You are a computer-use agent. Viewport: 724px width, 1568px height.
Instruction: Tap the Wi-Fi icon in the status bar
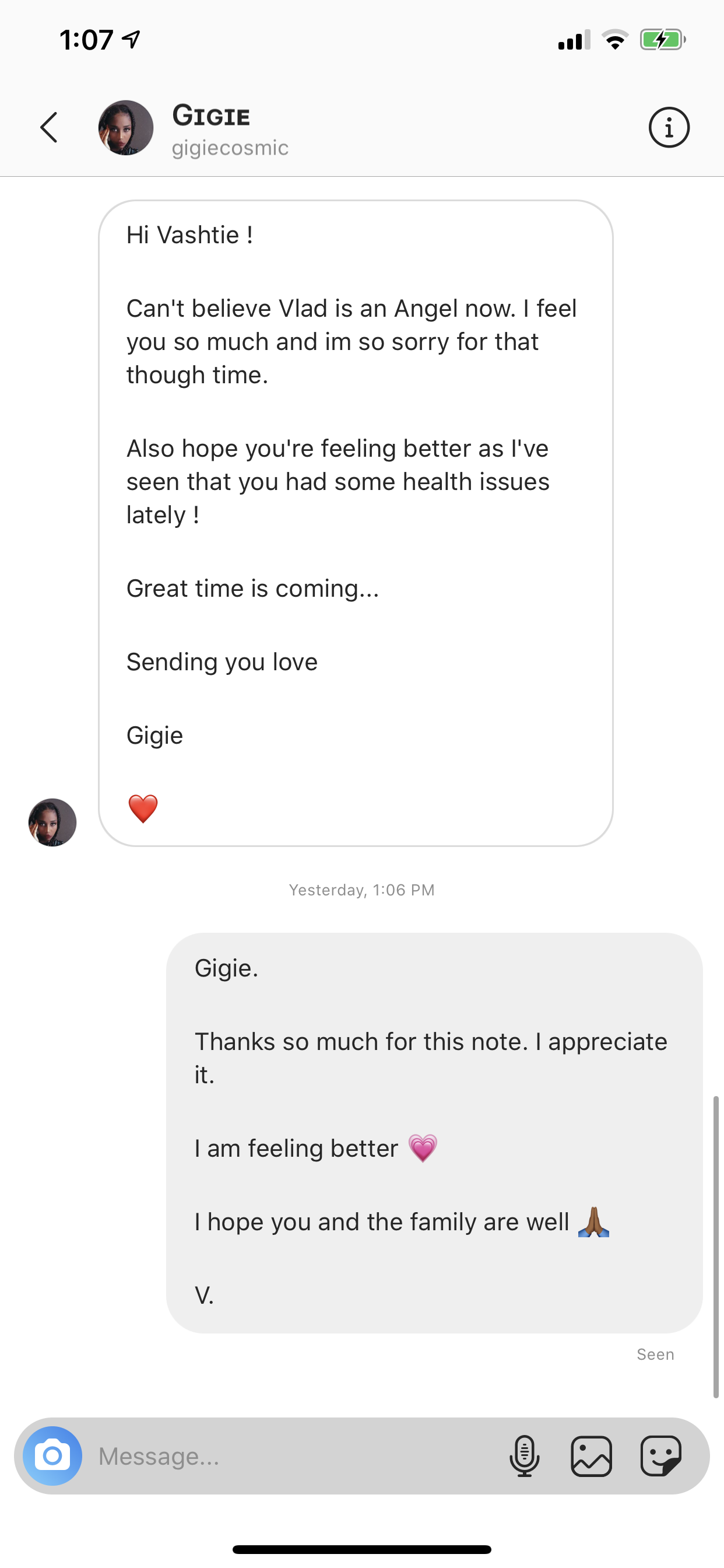coord(615,40)
